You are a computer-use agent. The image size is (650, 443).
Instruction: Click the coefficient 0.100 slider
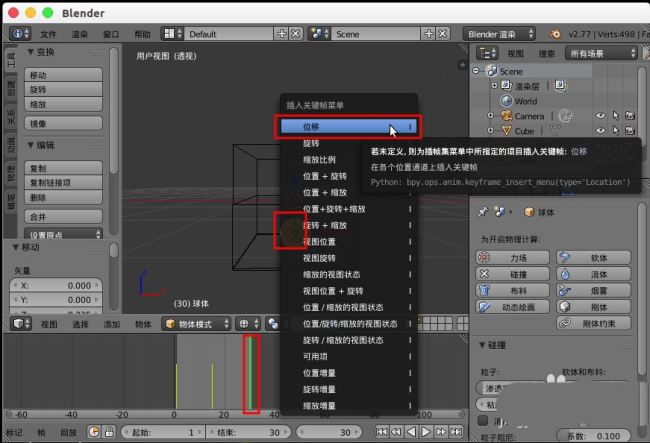[x=594, y=436]
